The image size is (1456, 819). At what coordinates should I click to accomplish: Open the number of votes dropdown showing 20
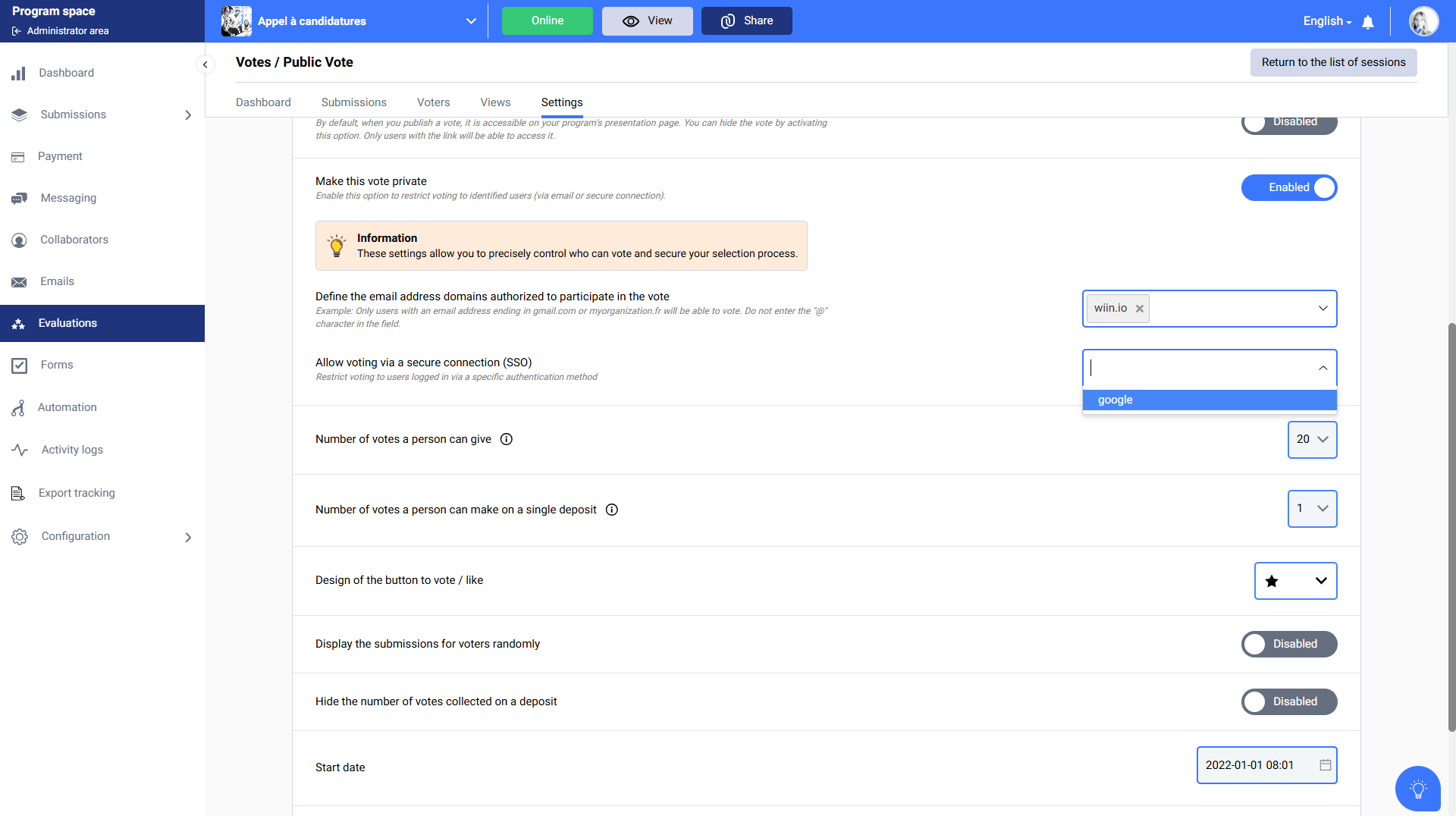pos(1312,439)
